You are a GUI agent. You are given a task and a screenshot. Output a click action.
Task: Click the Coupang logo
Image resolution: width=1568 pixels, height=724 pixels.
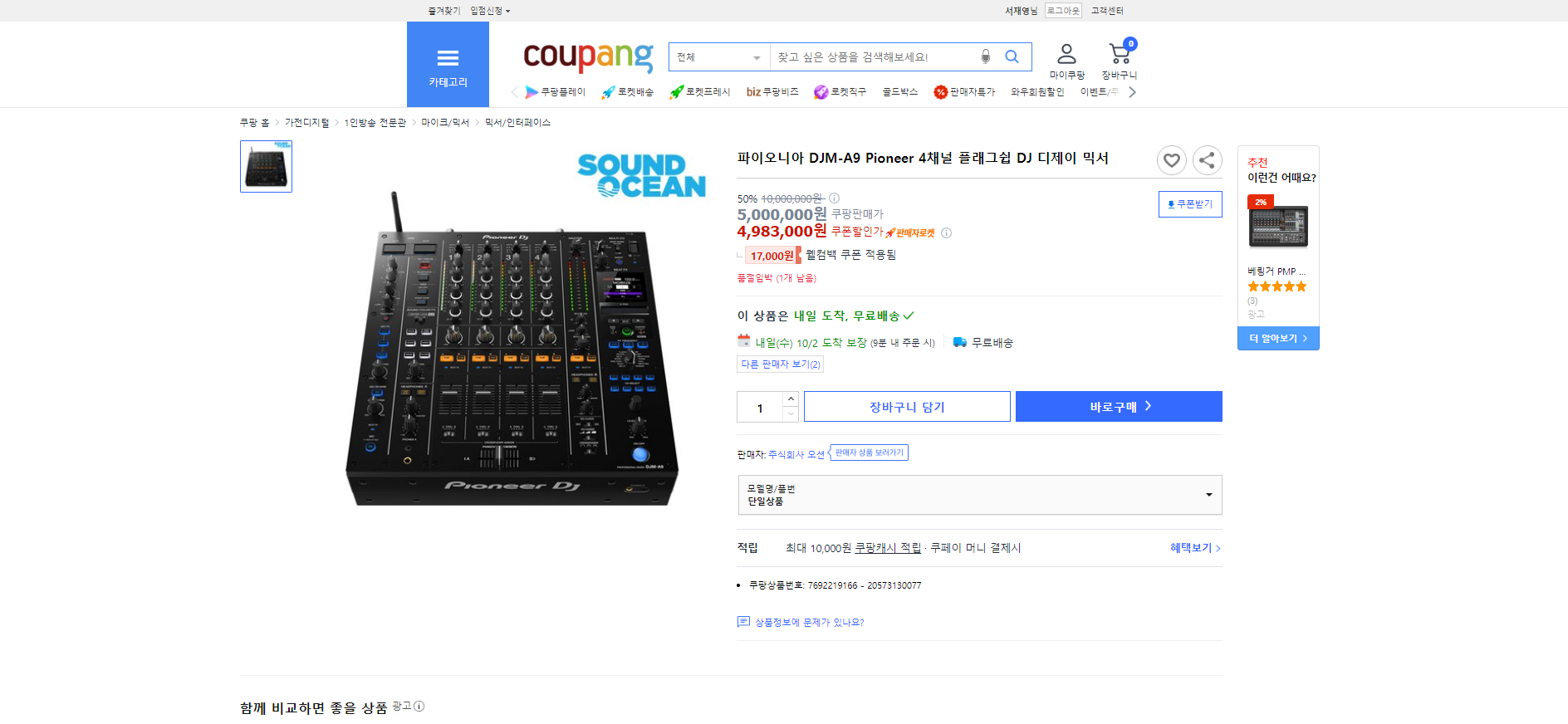[x=588, y=56]
